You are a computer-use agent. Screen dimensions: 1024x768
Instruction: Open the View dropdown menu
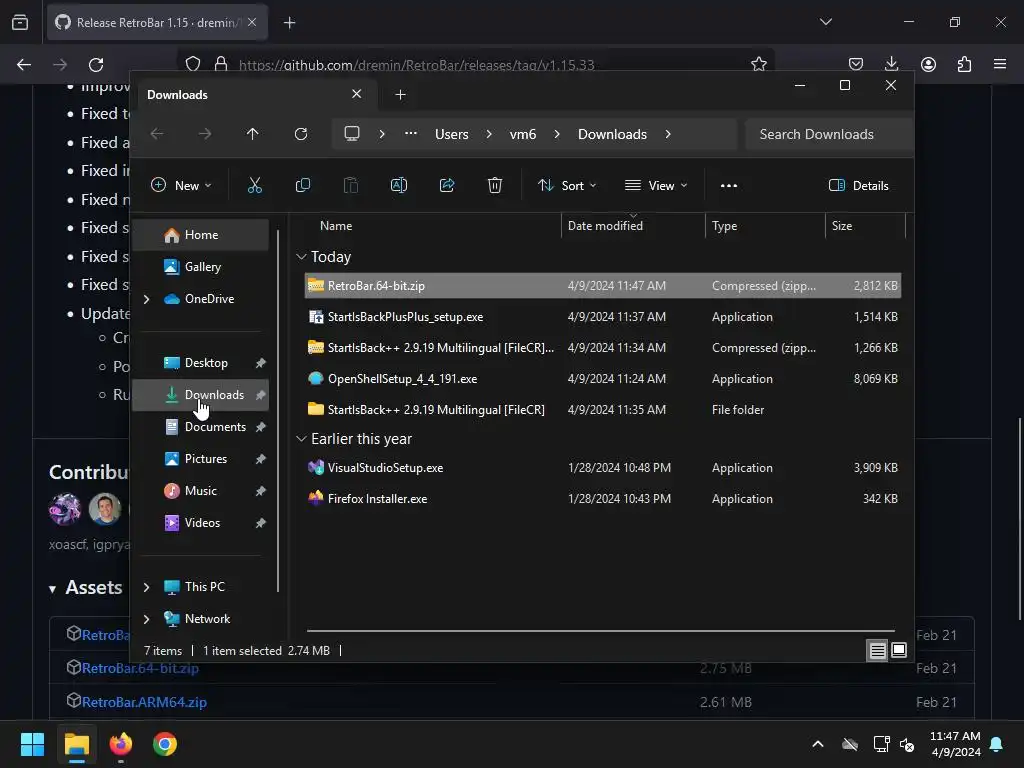656,185
